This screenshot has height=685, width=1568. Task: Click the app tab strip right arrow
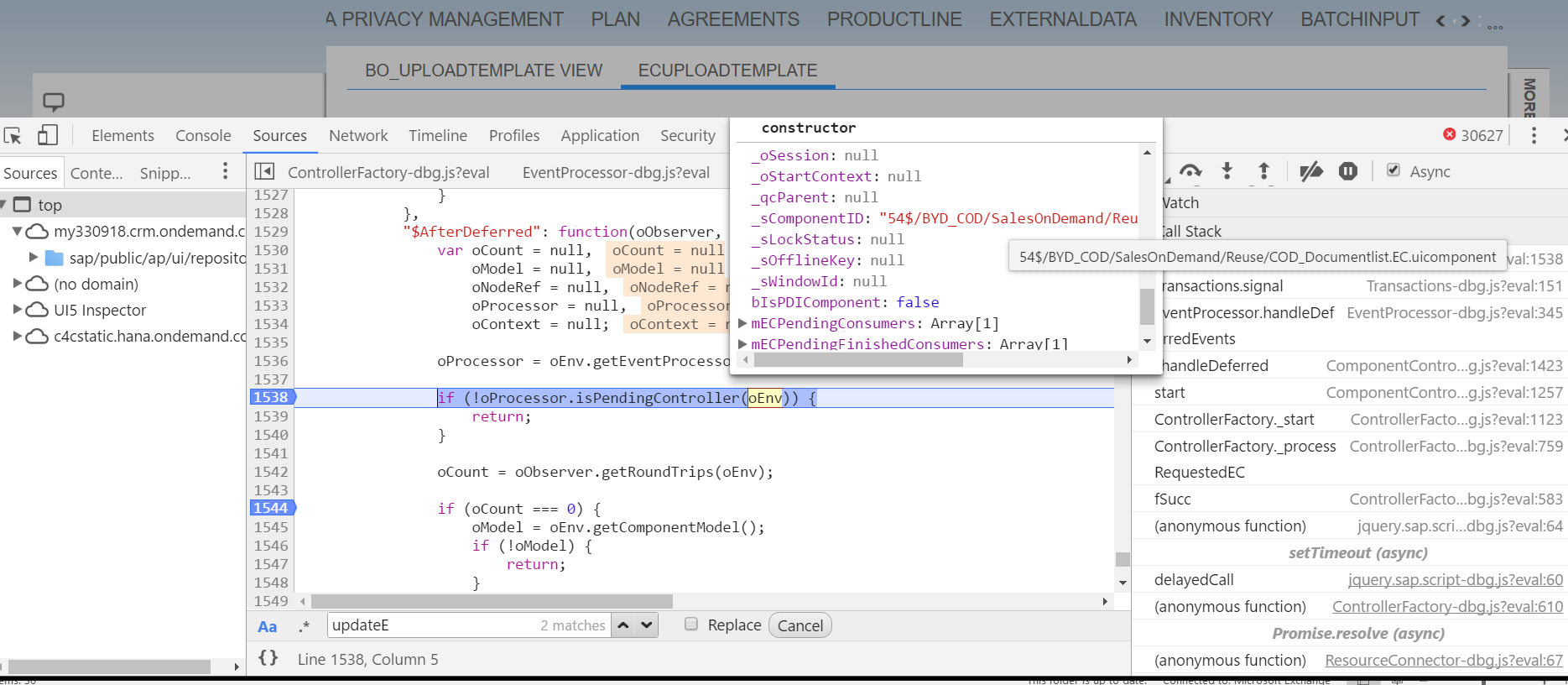click(x=1466, y=21)
